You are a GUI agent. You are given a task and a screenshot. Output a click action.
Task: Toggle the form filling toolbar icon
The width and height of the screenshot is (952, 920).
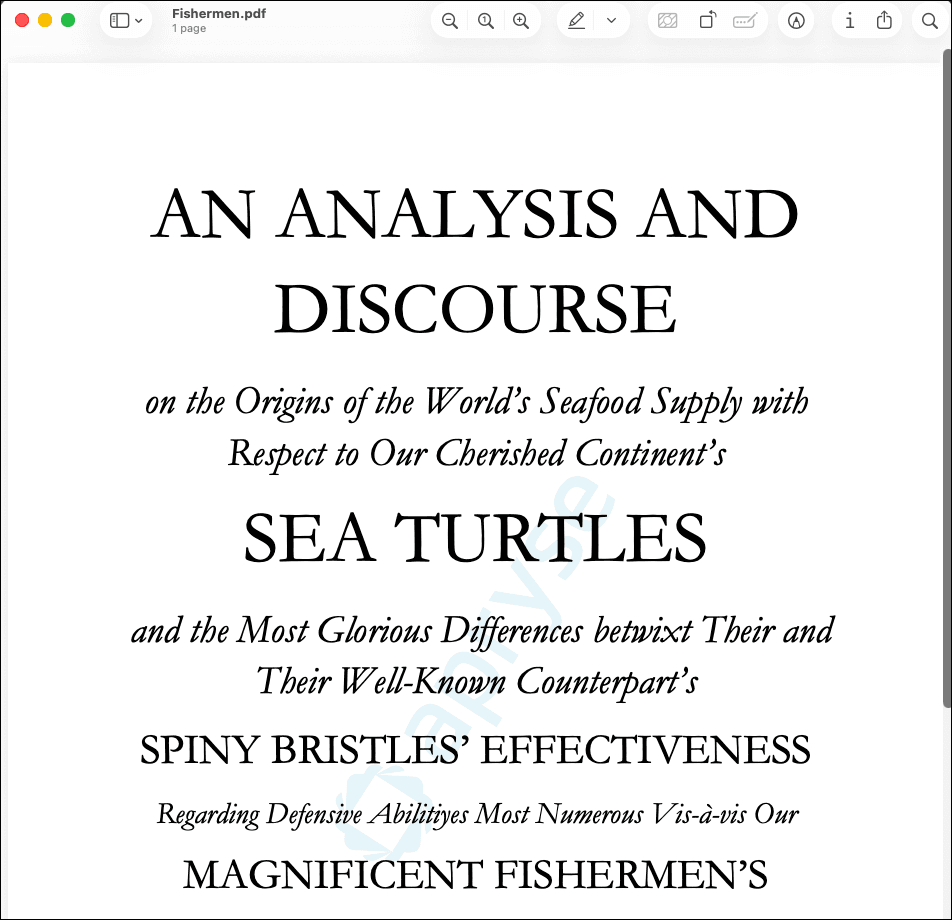tap(744, 21)
